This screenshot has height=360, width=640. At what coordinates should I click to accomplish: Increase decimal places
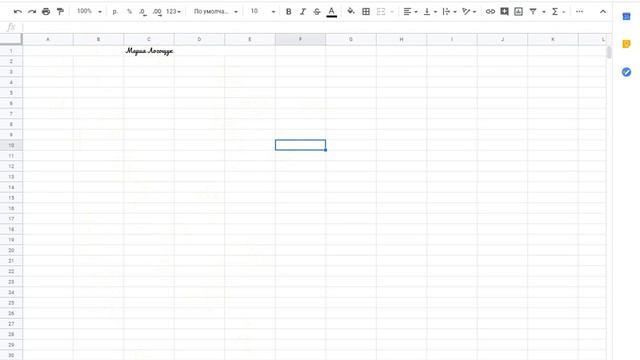[157, 11]
